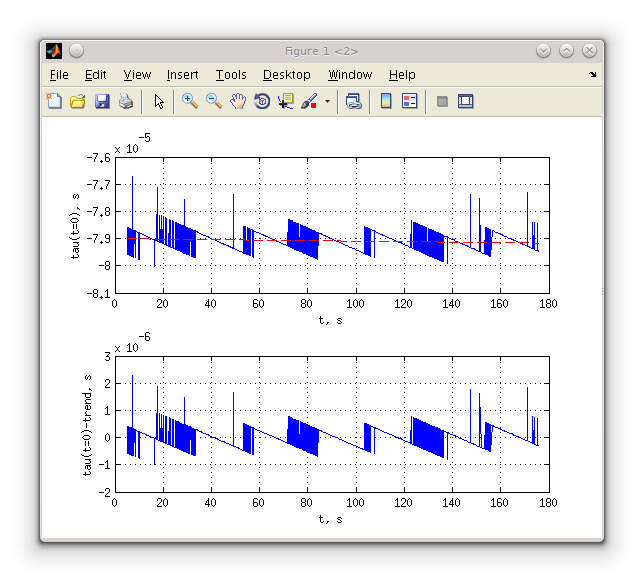Click the New Figure toolbar icon
The height and width of the screenshot is (582, 644).
[54, 101]
